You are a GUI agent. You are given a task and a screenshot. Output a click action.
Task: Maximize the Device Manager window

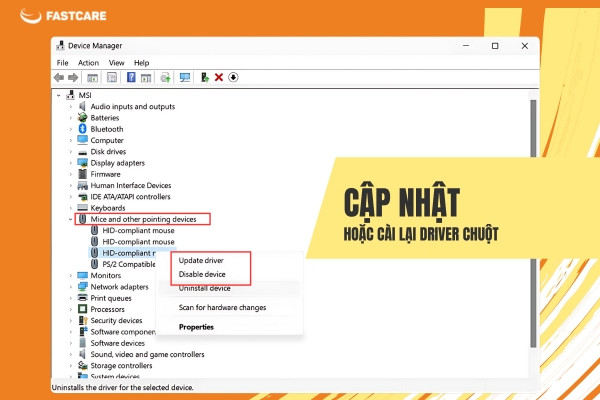tap(495, 46)
